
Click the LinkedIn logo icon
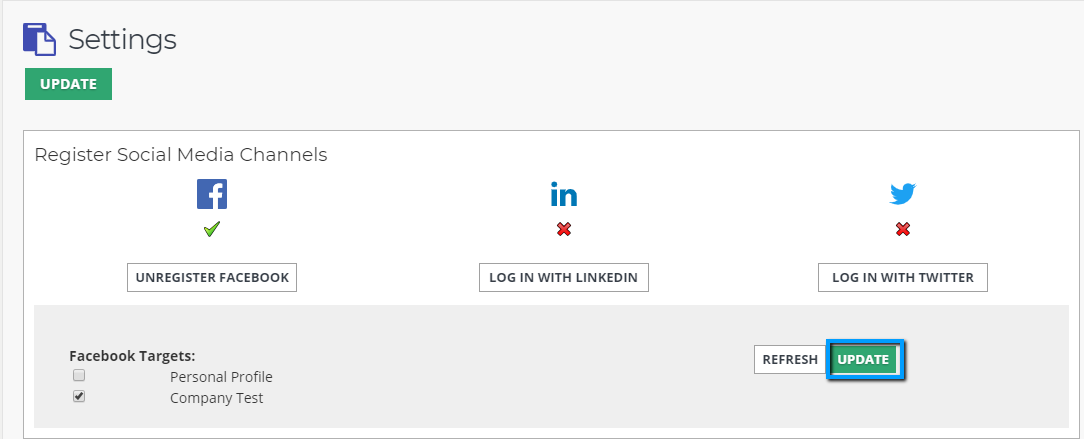[x=564, y=194]
